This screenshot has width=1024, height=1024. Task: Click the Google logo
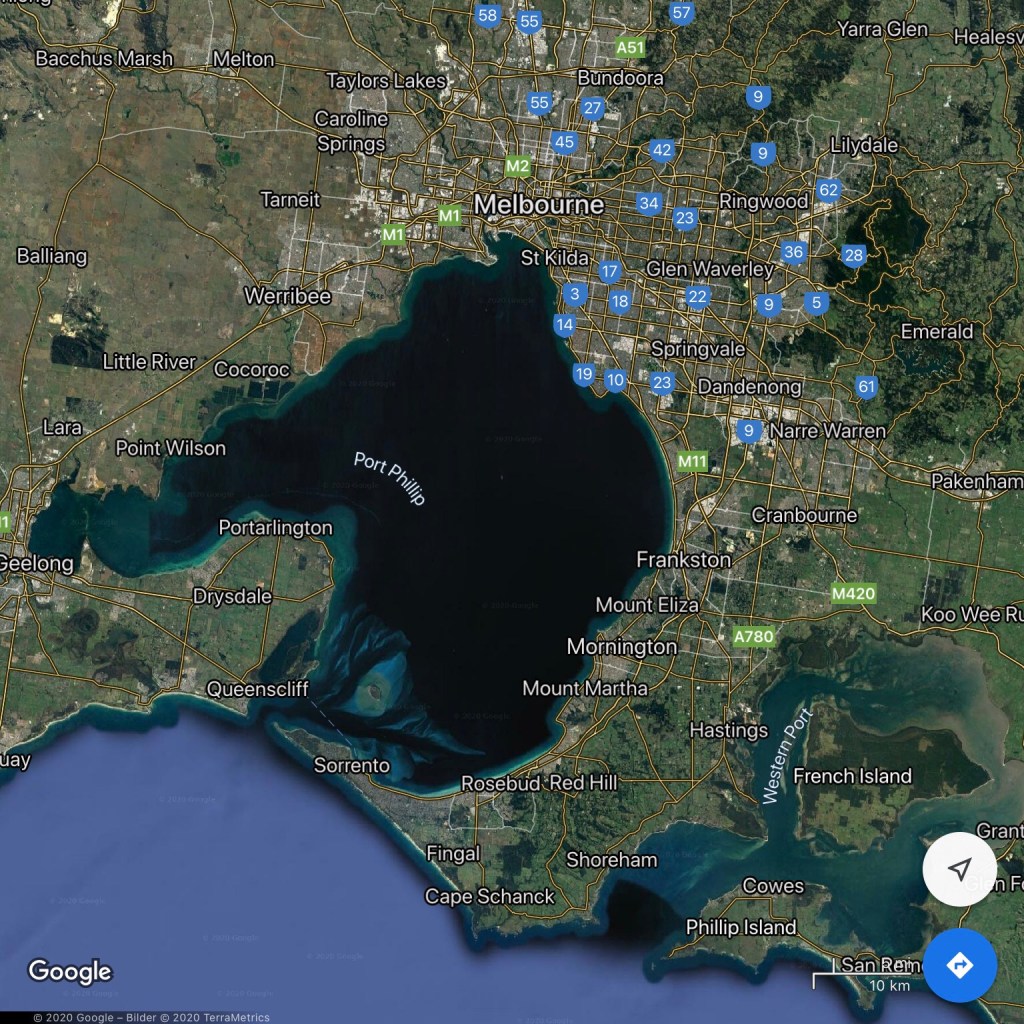click(69, 971)
